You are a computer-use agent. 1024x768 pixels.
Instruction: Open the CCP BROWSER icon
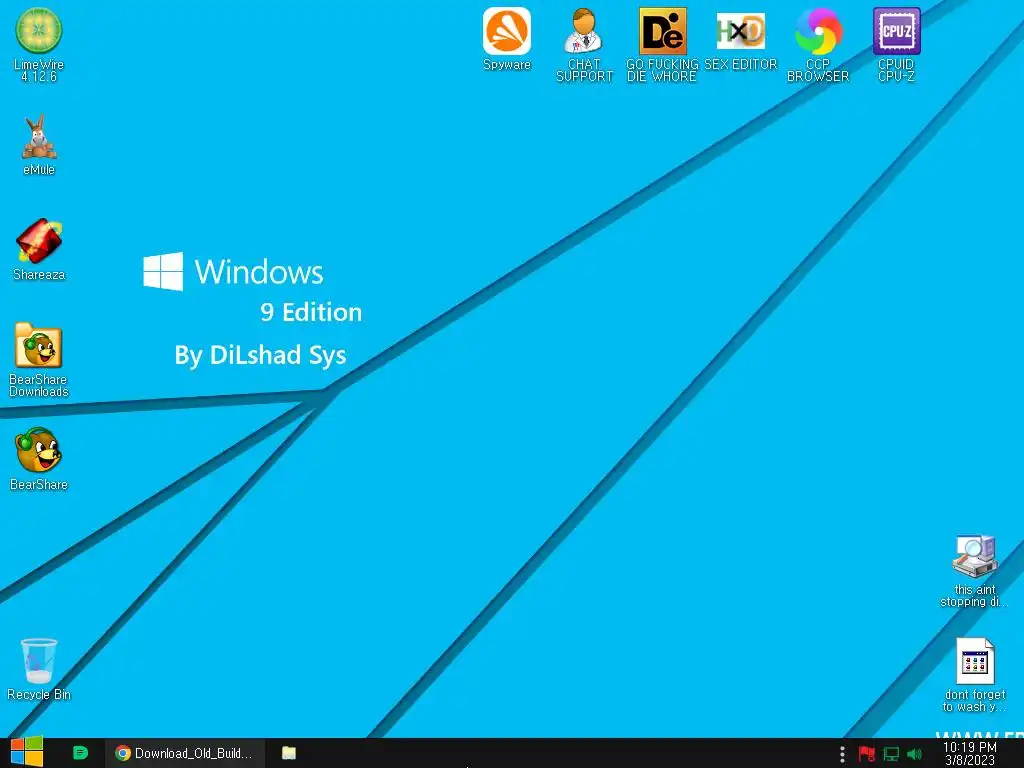(818, 44)
